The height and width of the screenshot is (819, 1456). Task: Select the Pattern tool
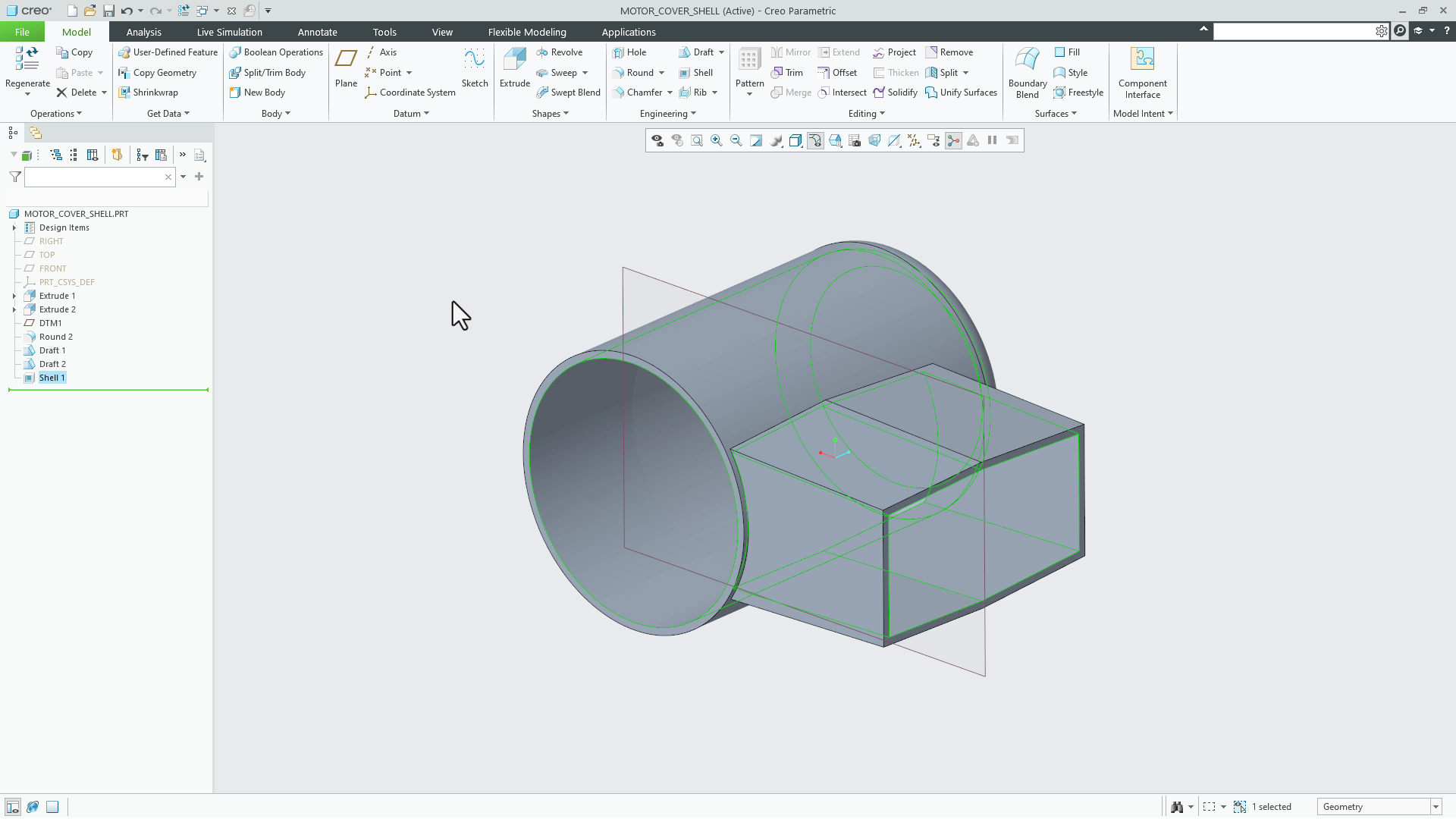748,68
